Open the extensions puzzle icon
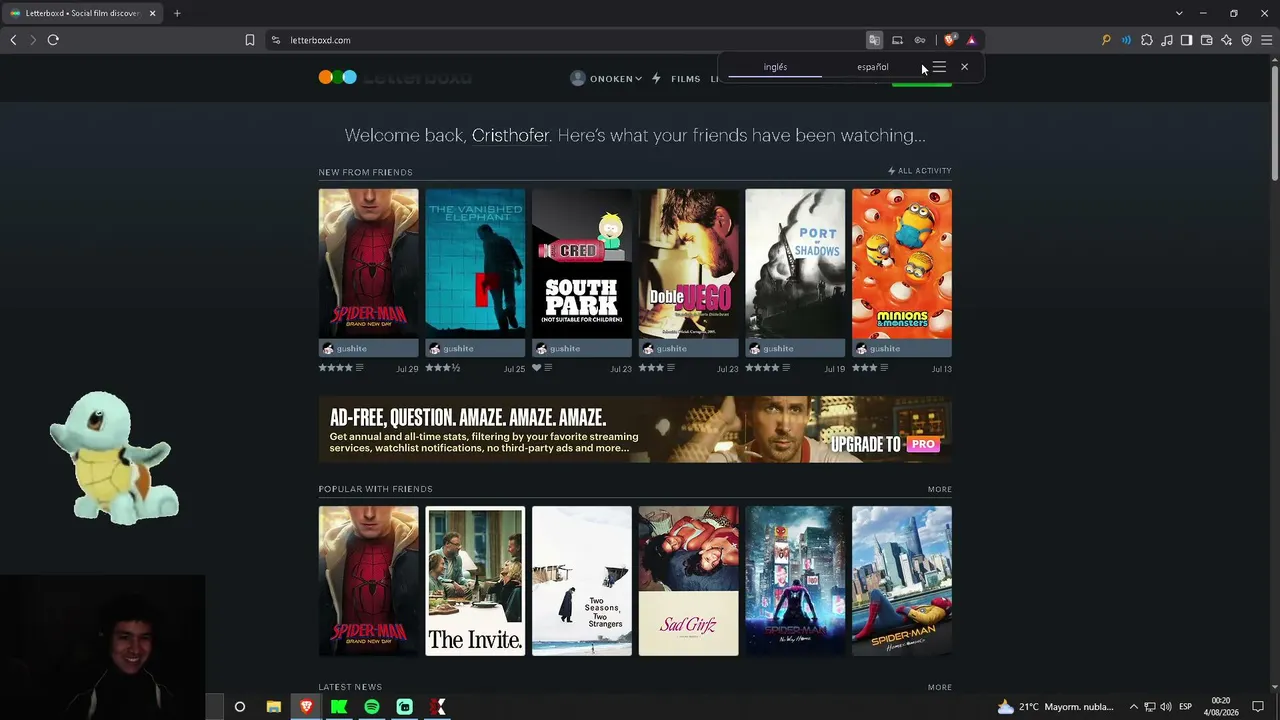This screenshot has height=720, width=1280. (1147, 40)
